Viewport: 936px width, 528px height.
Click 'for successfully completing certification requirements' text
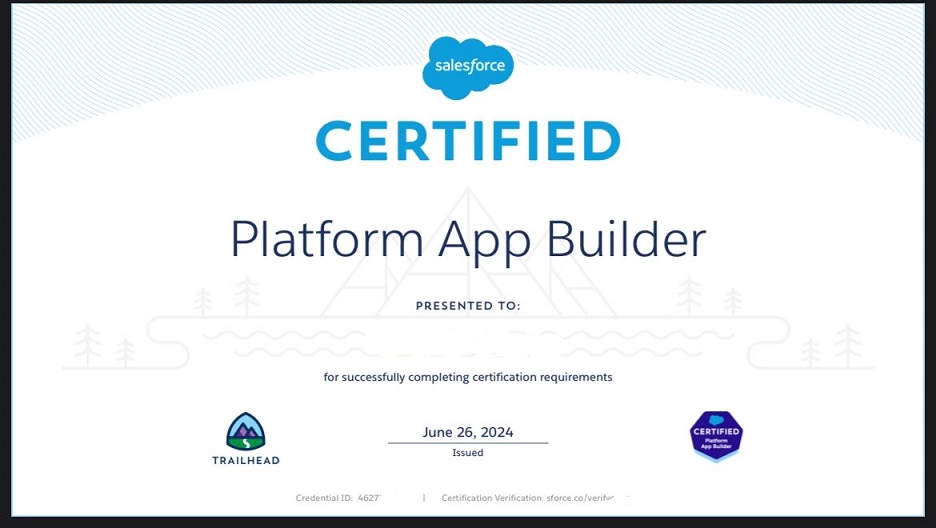[x=468, y=377]
